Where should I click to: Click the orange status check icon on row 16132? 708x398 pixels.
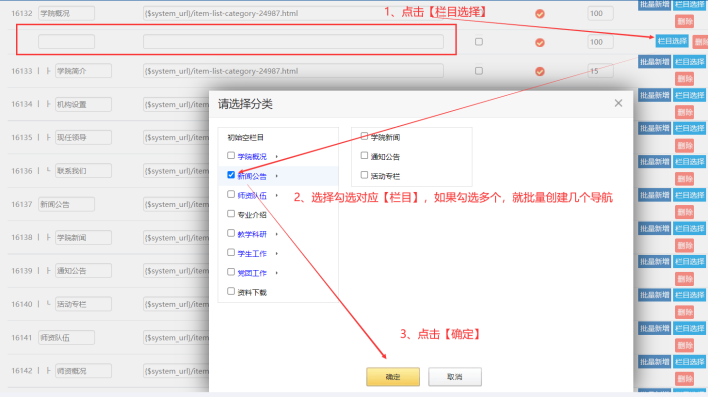click(540, 14)
